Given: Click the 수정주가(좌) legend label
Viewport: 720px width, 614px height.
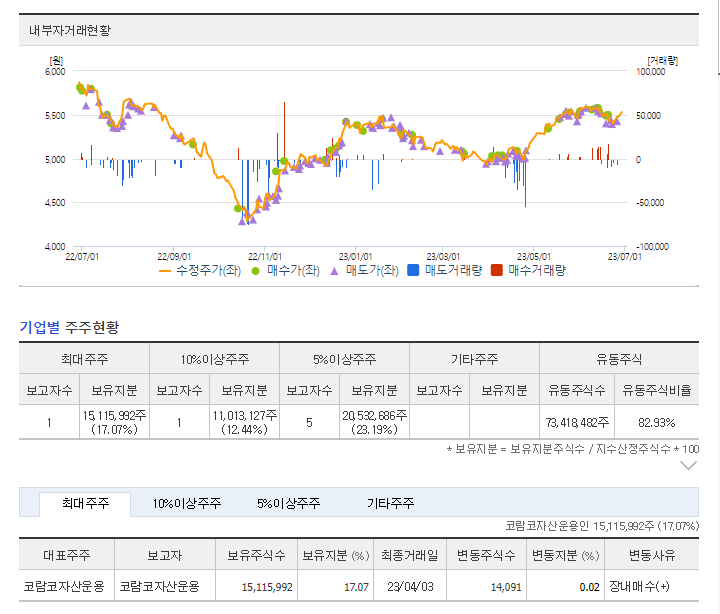Looking at the screenshot, I should [x=209, y=270].
